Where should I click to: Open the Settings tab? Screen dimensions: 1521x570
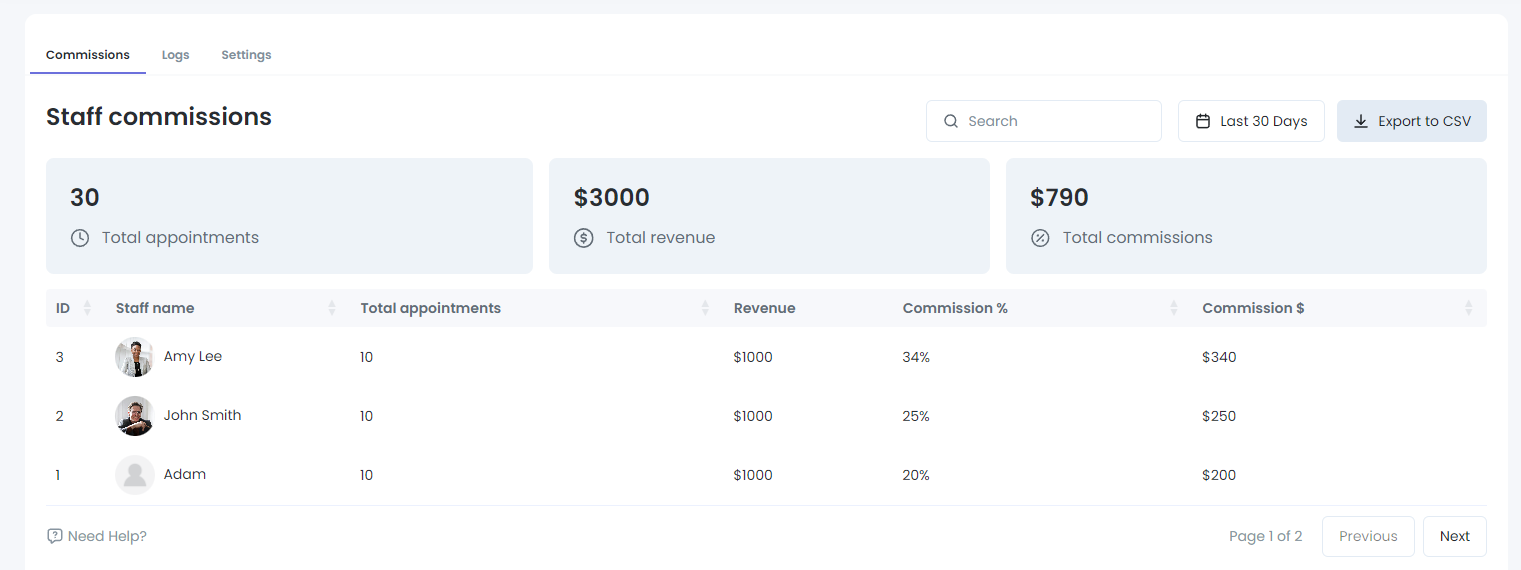tap(246, 55)
